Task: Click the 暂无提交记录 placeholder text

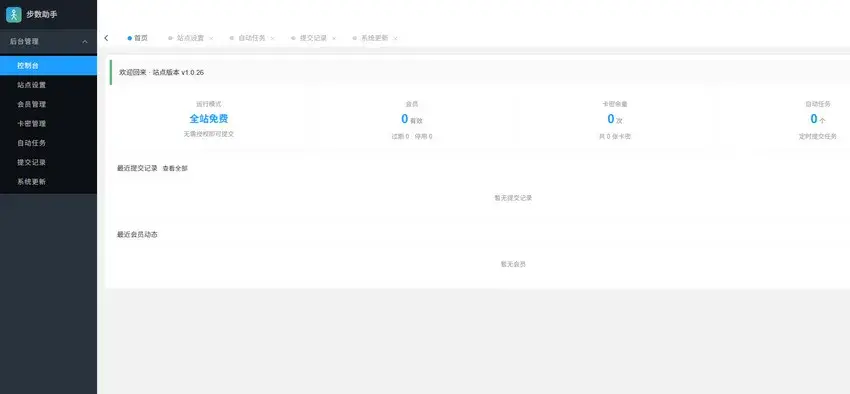Action: (x=513, y=198)
